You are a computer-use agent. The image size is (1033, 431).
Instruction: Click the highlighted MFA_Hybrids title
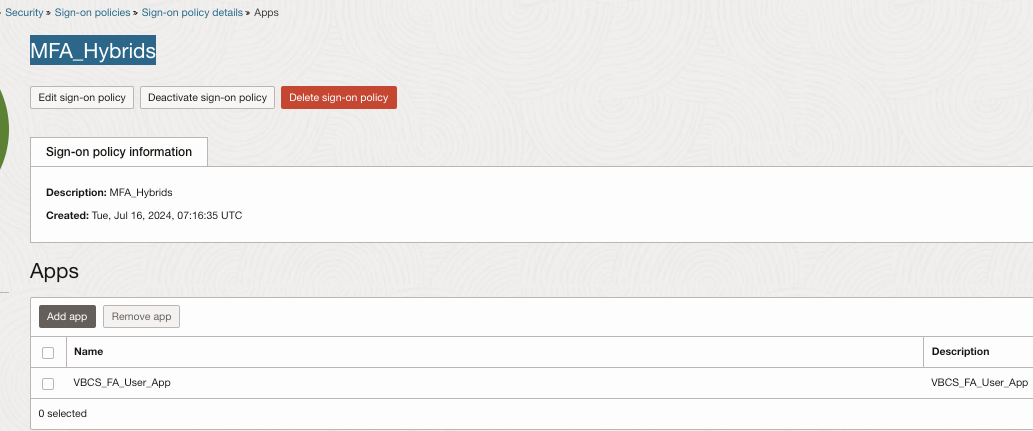coord(93,52)
